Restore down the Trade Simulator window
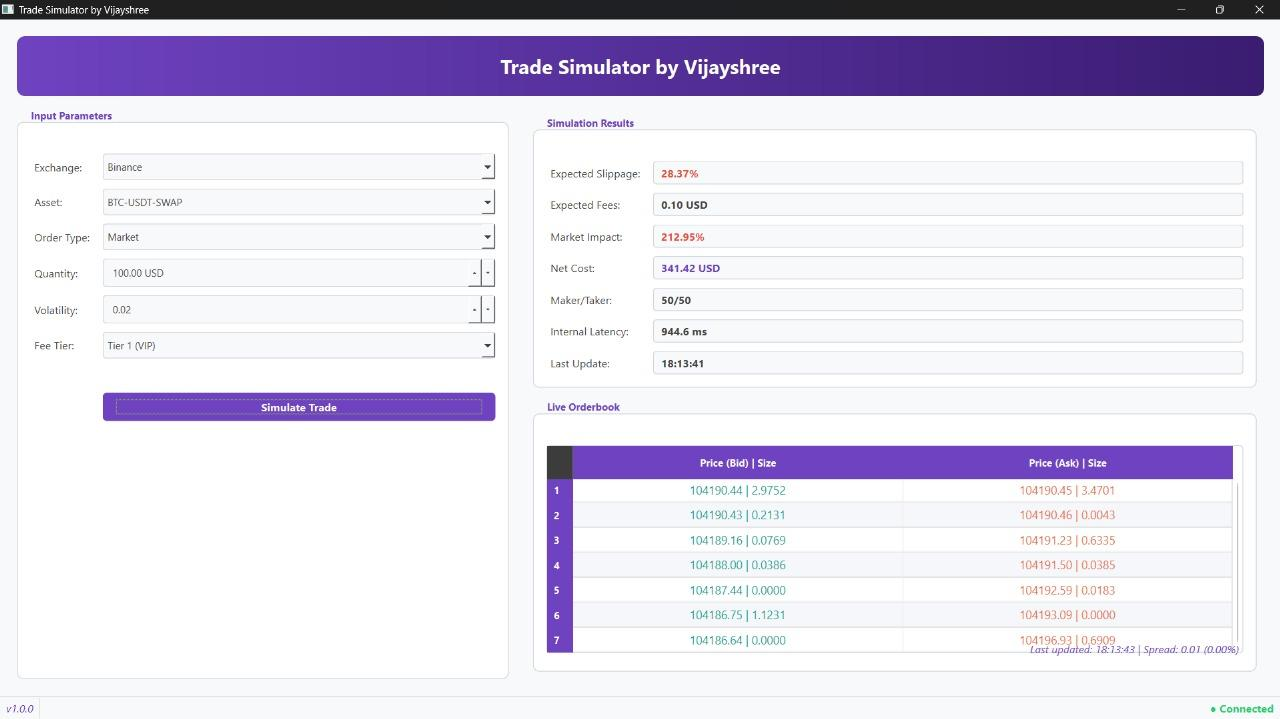Image resolution: width=1280 pixels, height=719 pixels. (1219, 9)
